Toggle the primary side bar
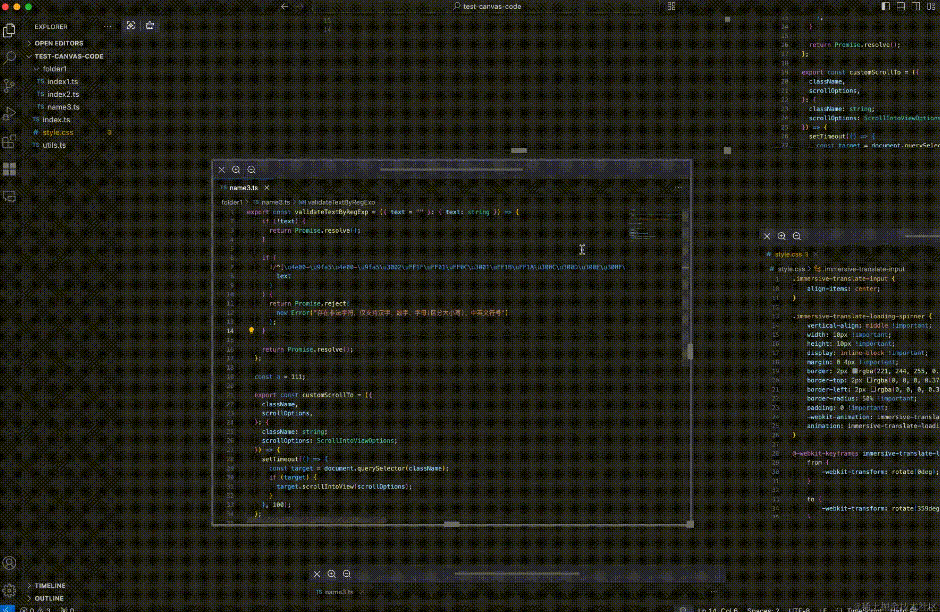 [x=885, y=6]
